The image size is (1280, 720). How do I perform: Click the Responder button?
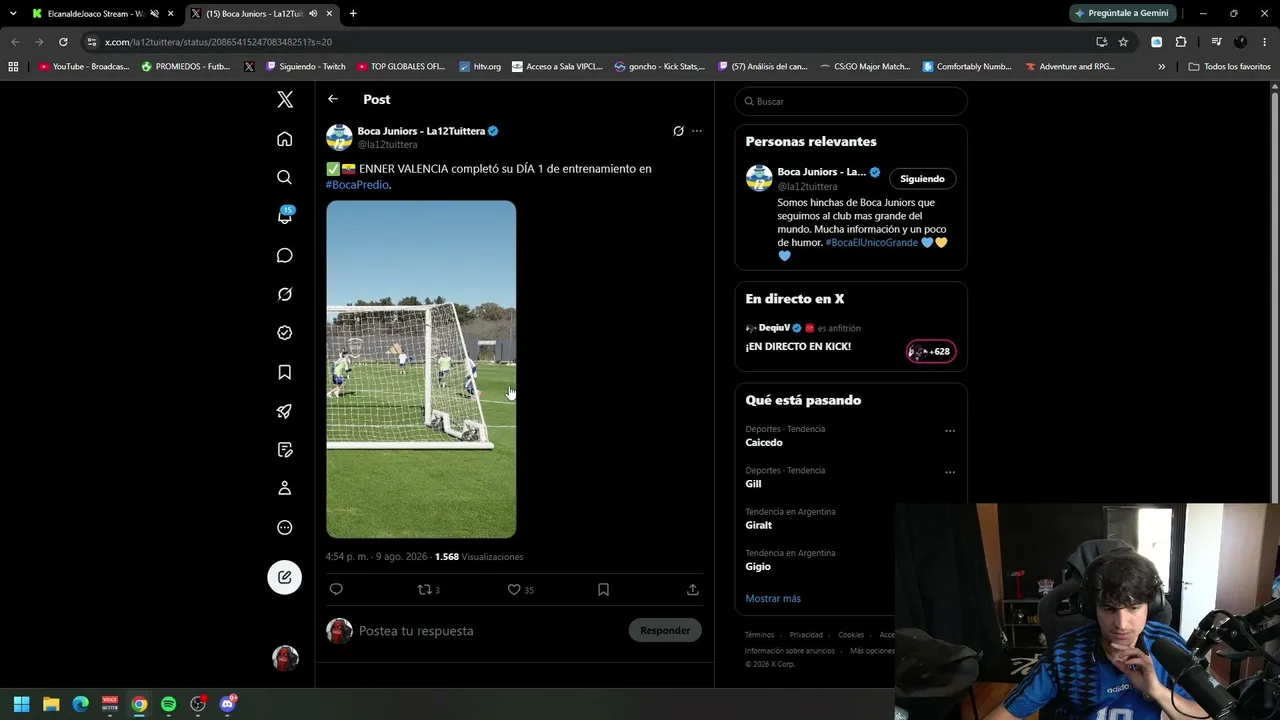[665, 631]
